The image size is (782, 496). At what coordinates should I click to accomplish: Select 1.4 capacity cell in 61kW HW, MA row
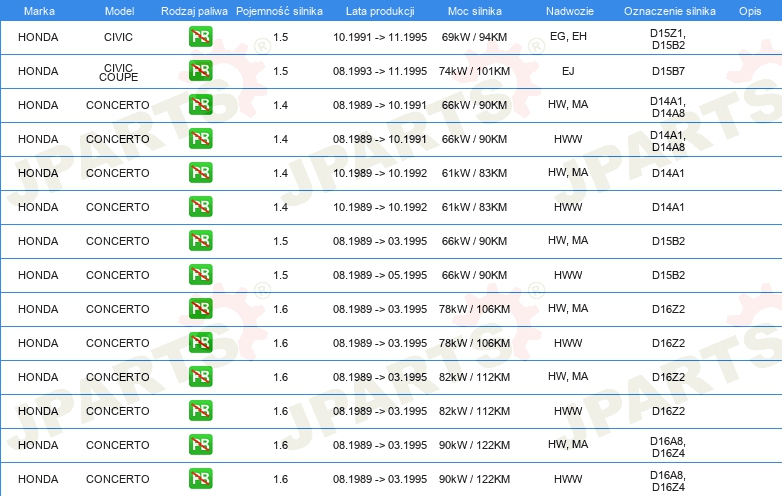tap(280, 173)
